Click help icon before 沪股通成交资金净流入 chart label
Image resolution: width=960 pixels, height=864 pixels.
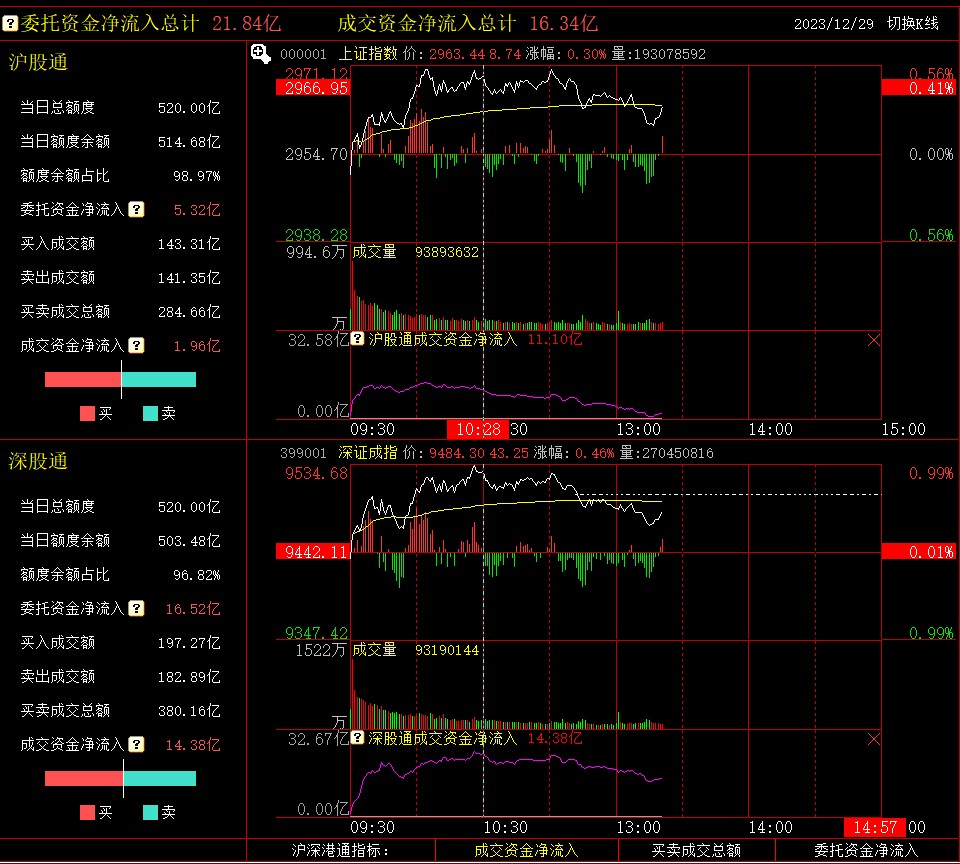coord(358,339)
